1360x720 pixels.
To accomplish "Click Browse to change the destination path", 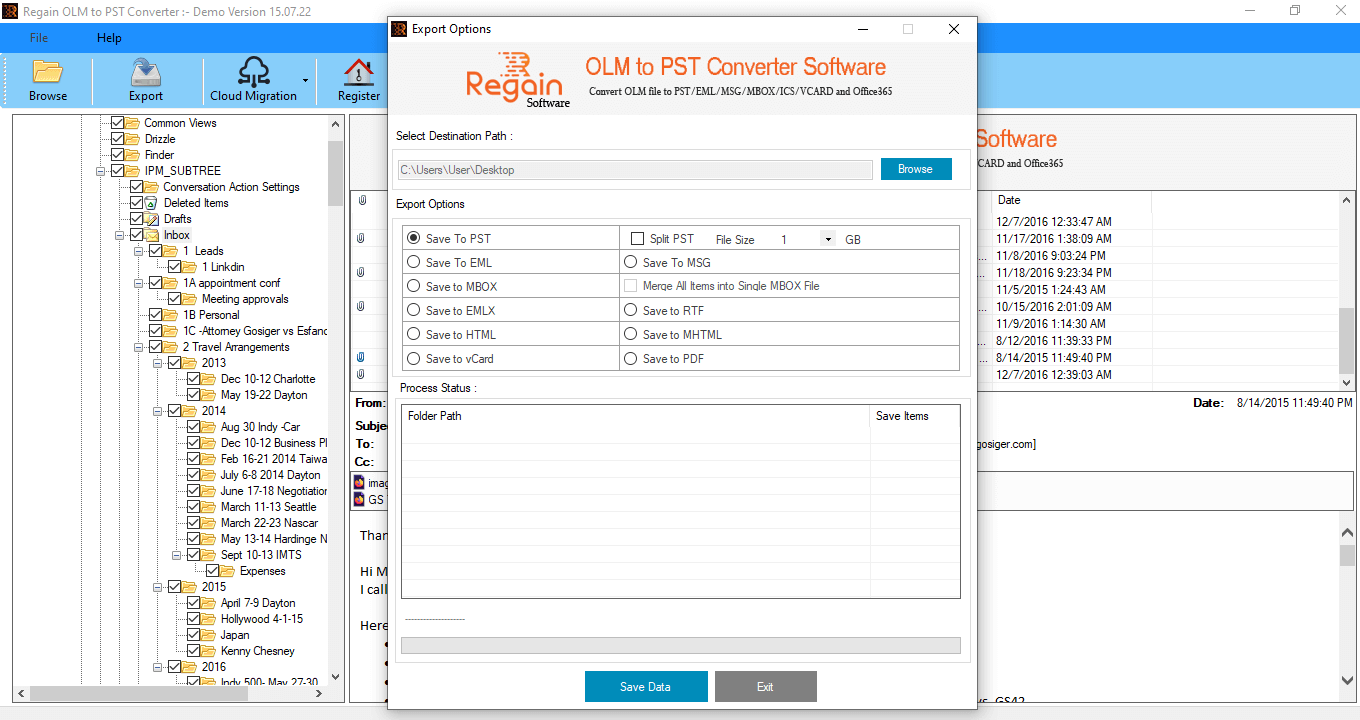I will (916, 168).
